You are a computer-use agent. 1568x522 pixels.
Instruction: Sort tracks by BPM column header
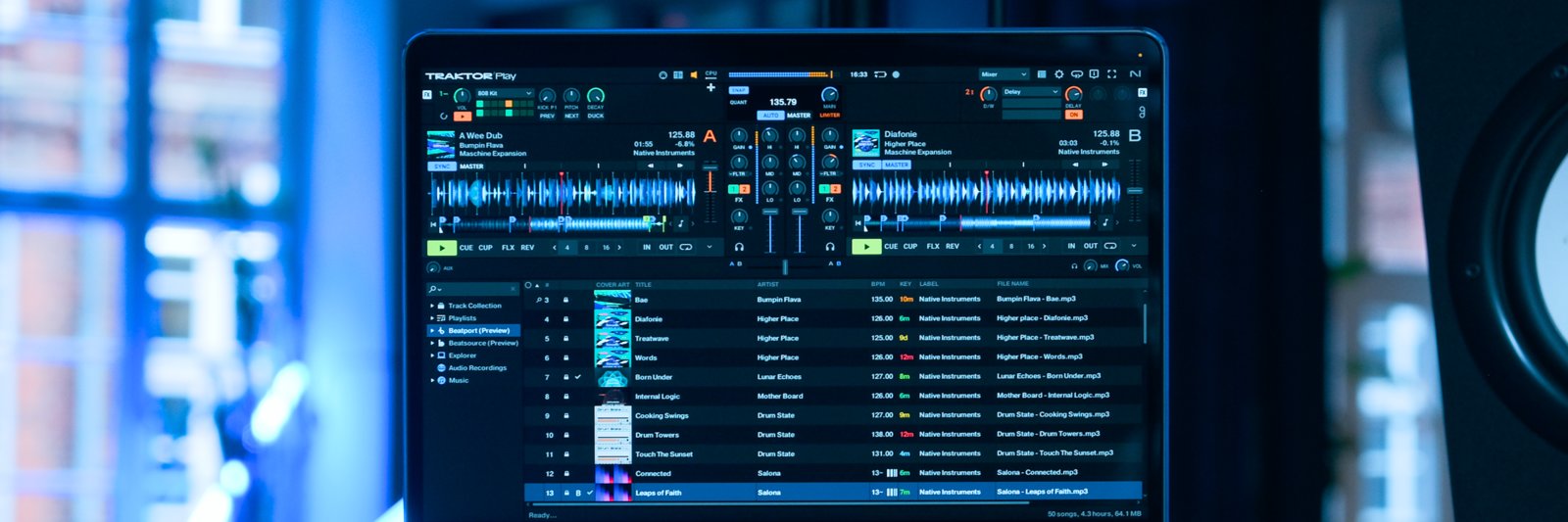[x=878, y=284]
